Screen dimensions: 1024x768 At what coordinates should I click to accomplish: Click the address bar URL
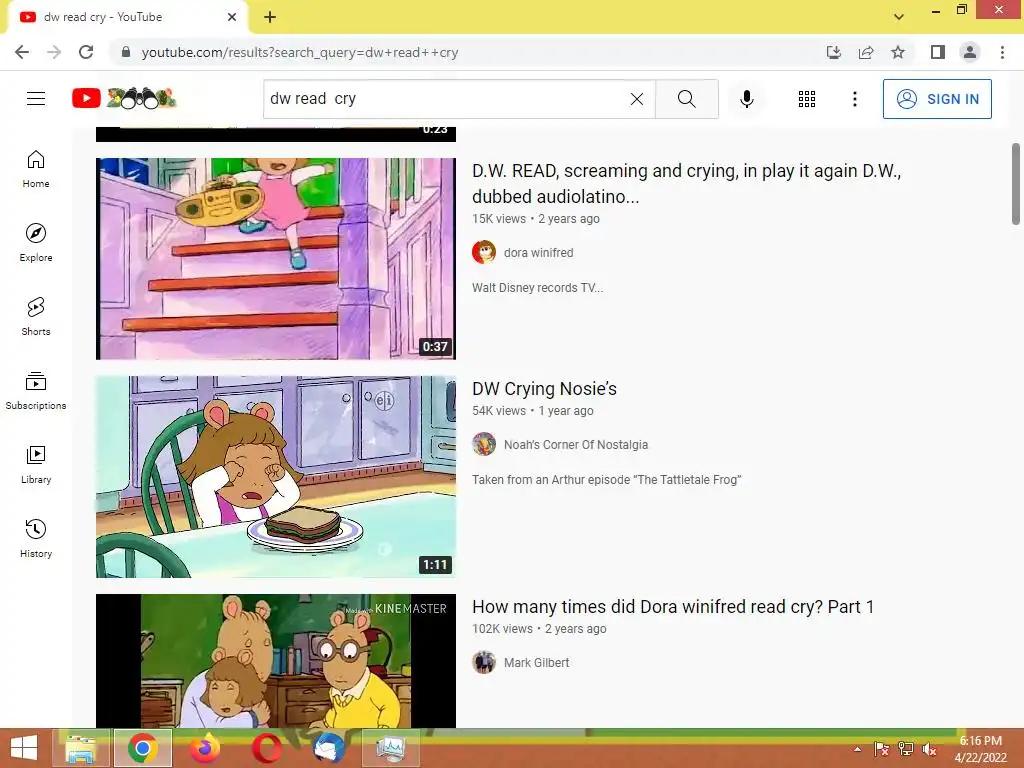pos(300,52)
